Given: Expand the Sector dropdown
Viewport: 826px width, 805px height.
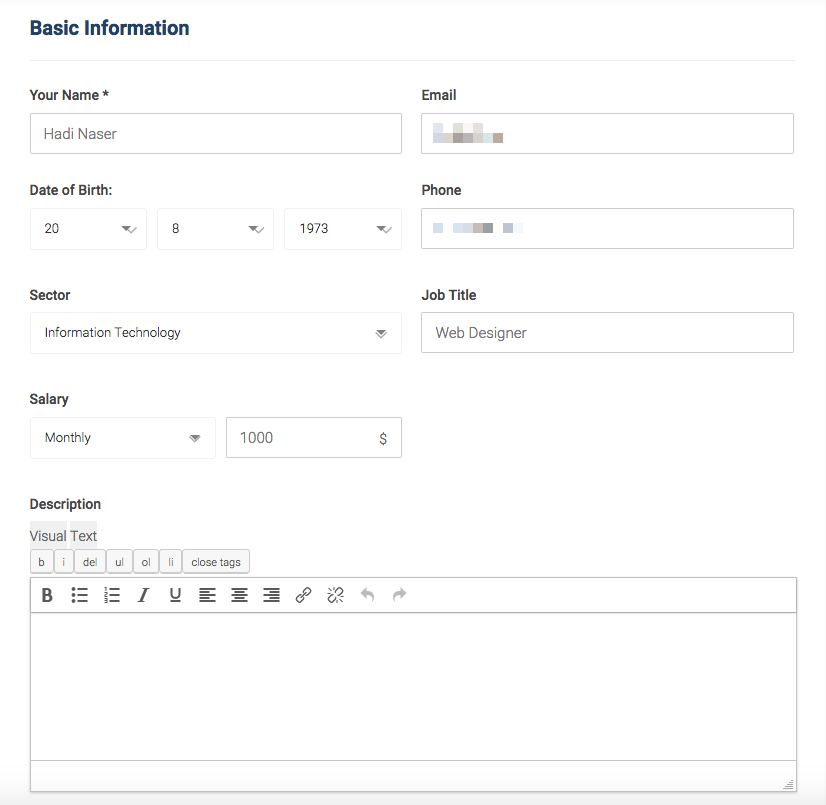Looking at the screenshot, I should click(x=215, y=333).
